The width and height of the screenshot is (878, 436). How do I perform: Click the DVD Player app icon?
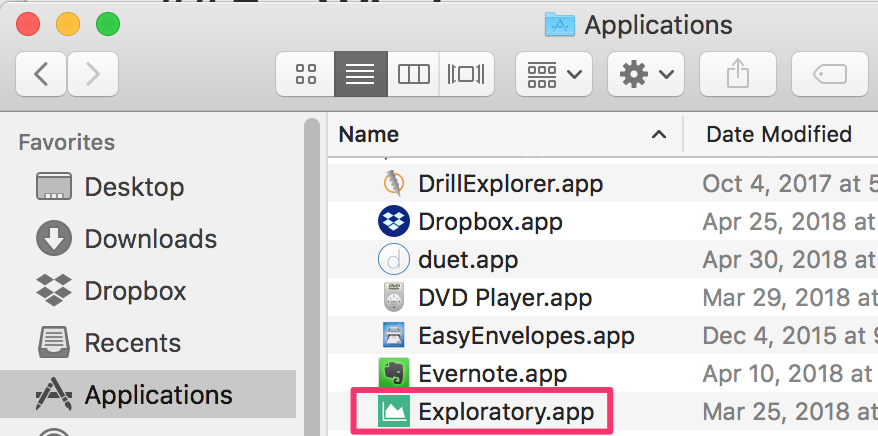[x=394, y=298]
